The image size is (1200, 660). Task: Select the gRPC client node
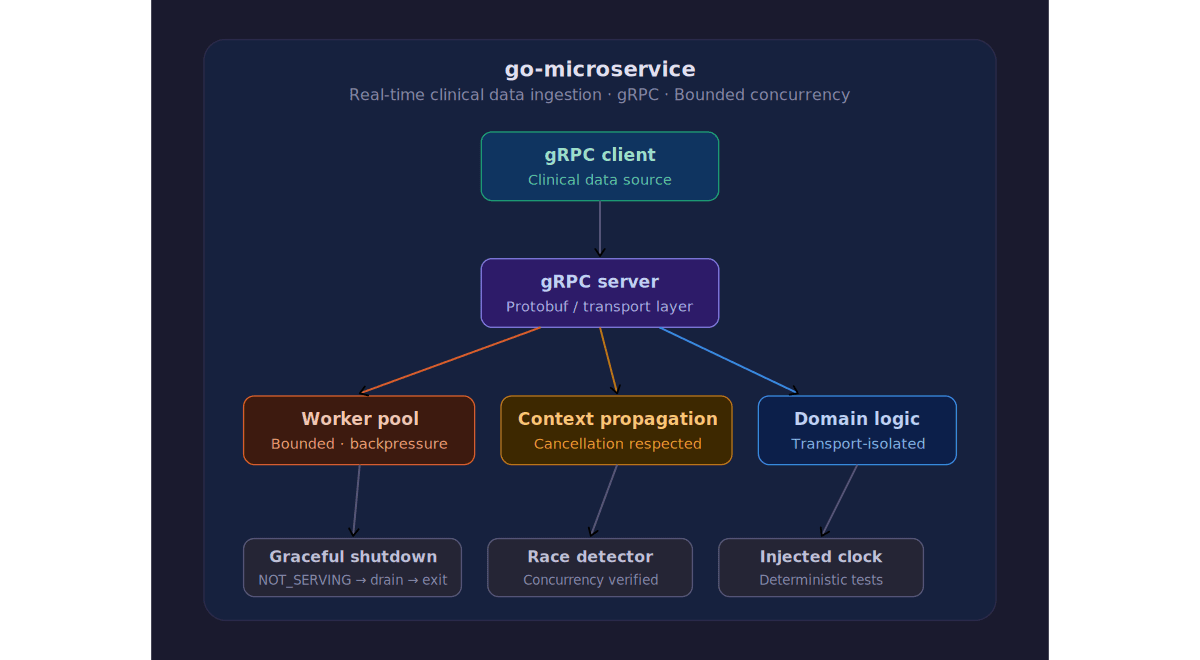pos(600,166)
